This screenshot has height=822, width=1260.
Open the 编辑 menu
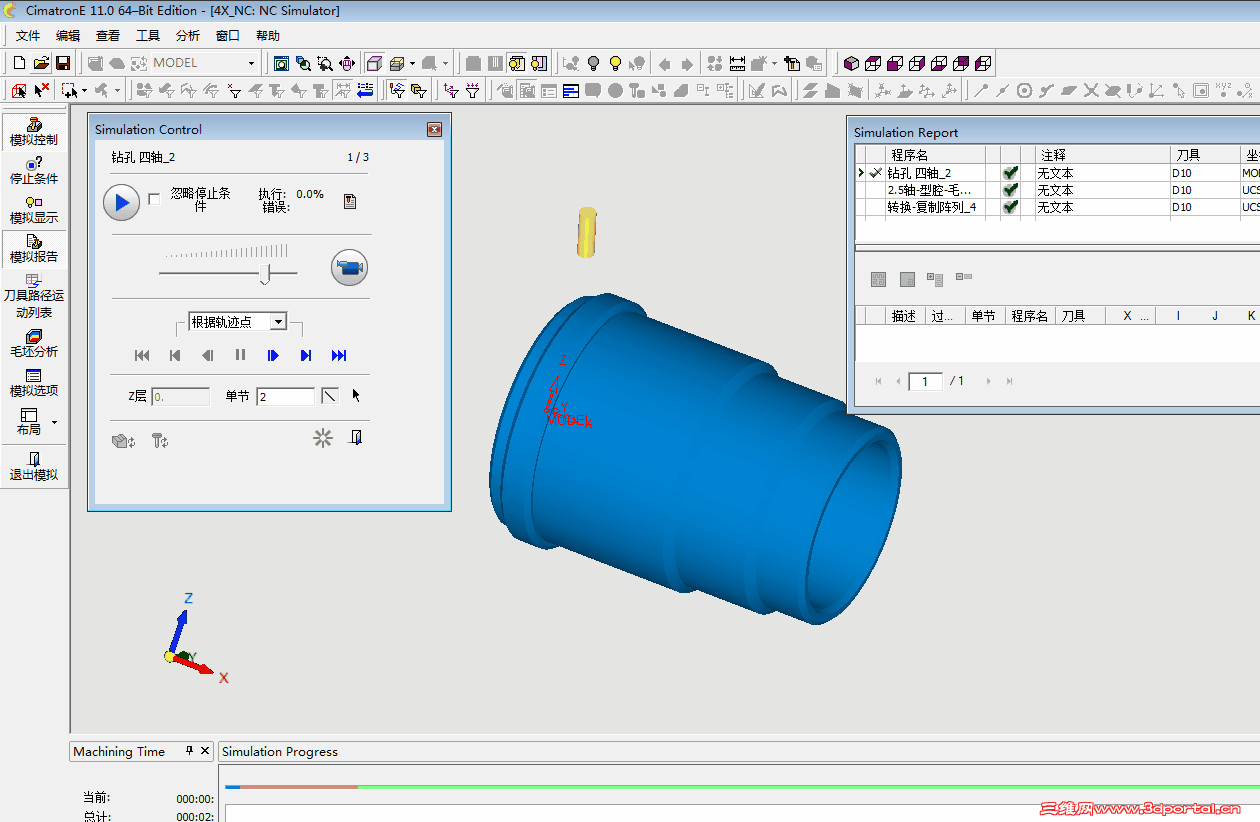pos(68,36)
